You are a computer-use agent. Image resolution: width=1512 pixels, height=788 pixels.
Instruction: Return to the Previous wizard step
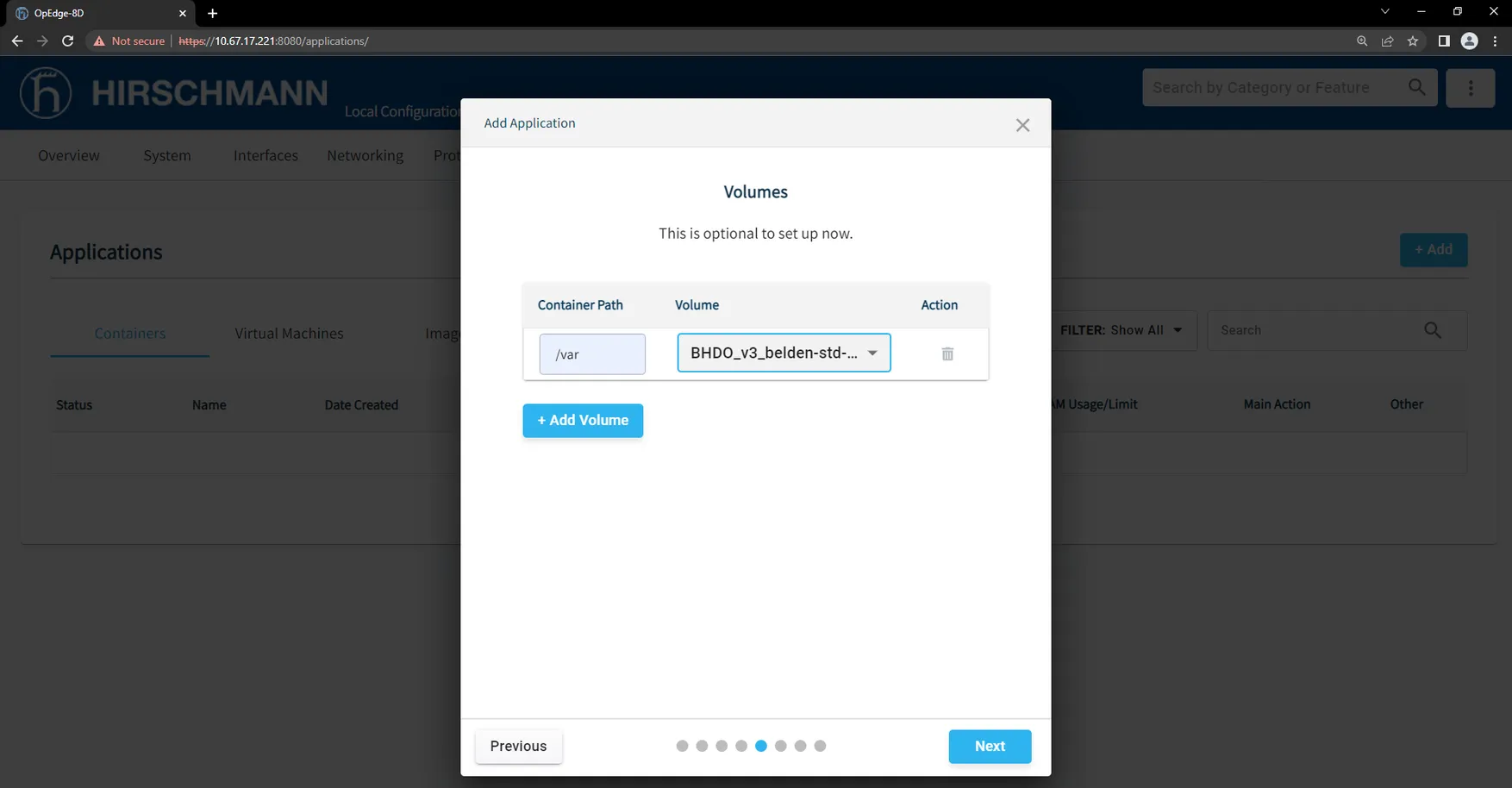518,747
